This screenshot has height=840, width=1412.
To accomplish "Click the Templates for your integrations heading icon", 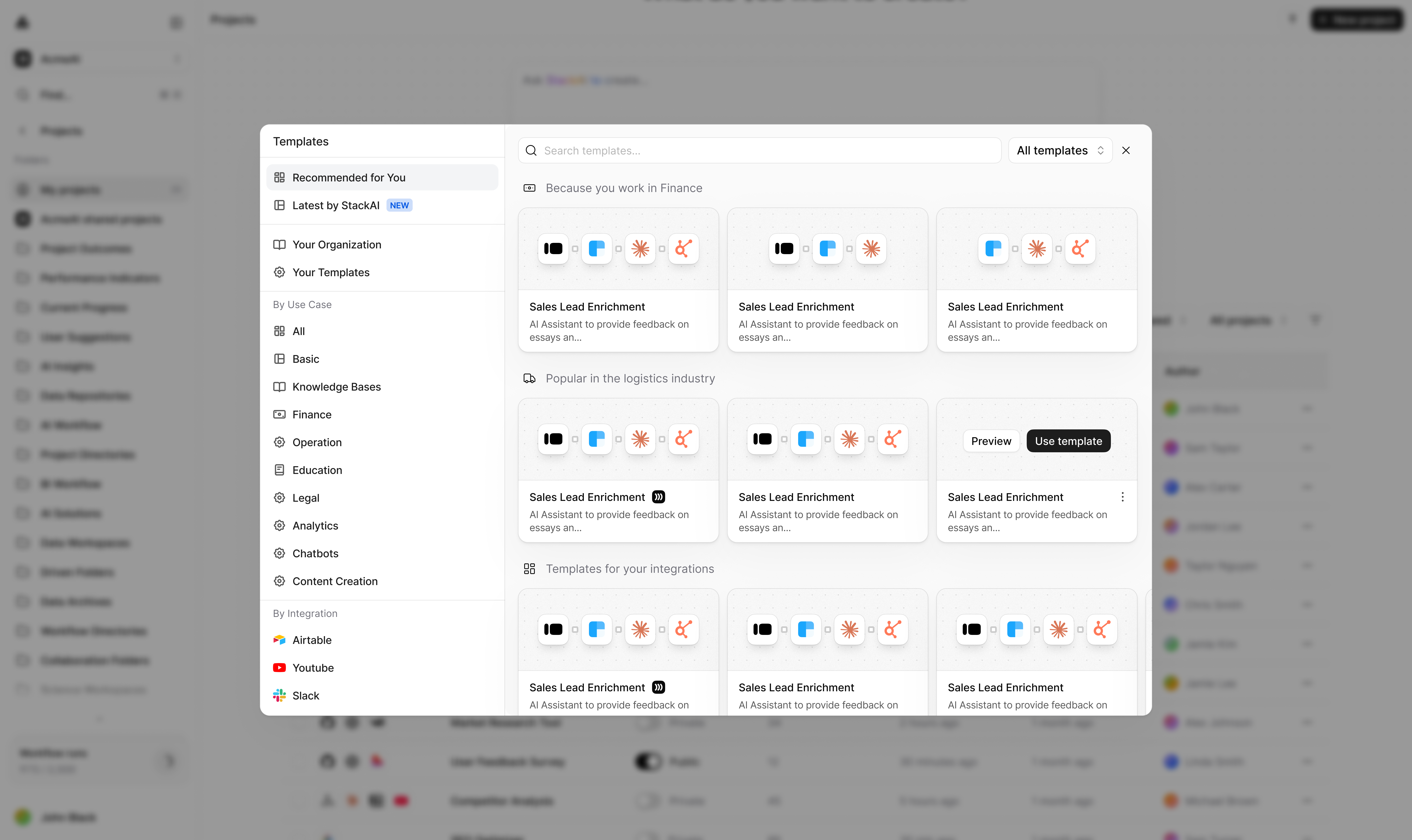I will coord(529,569).
